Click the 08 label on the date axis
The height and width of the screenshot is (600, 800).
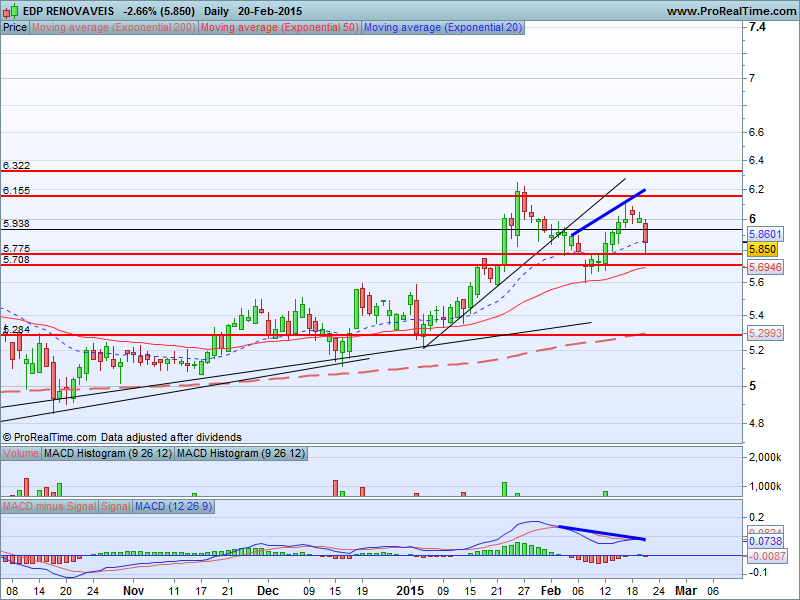point(11,591)
